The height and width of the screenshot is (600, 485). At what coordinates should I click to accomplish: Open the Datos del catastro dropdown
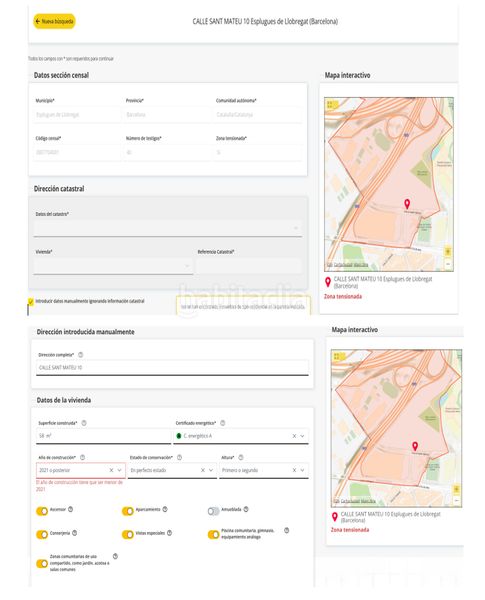[168, 228]
